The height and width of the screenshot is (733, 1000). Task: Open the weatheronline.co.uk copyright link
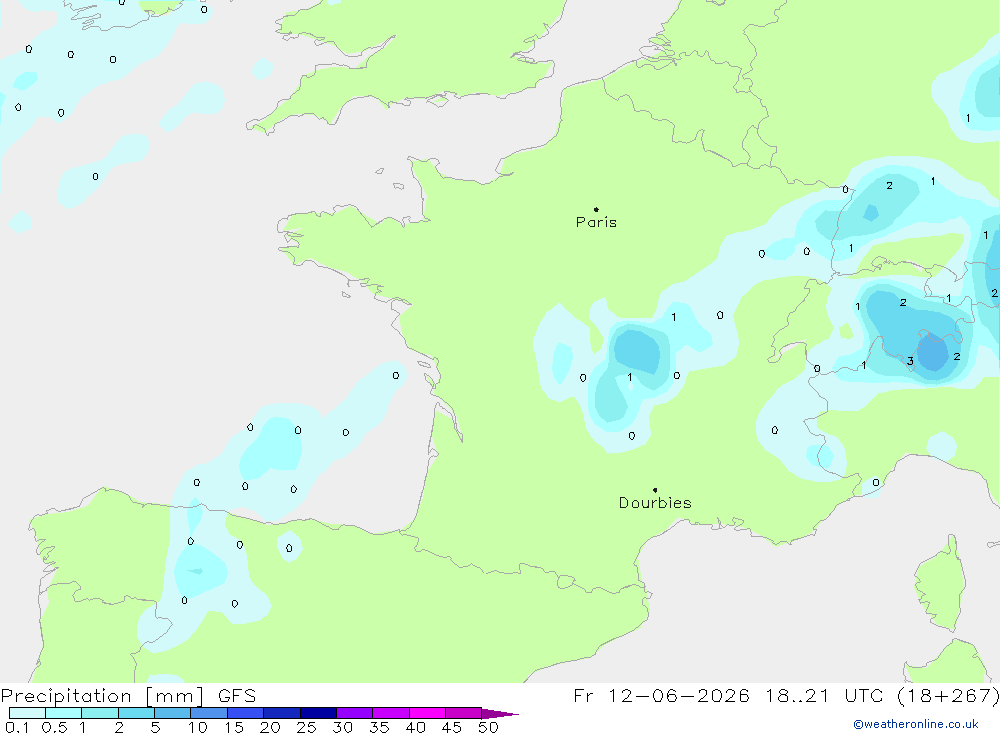[916, 724]
